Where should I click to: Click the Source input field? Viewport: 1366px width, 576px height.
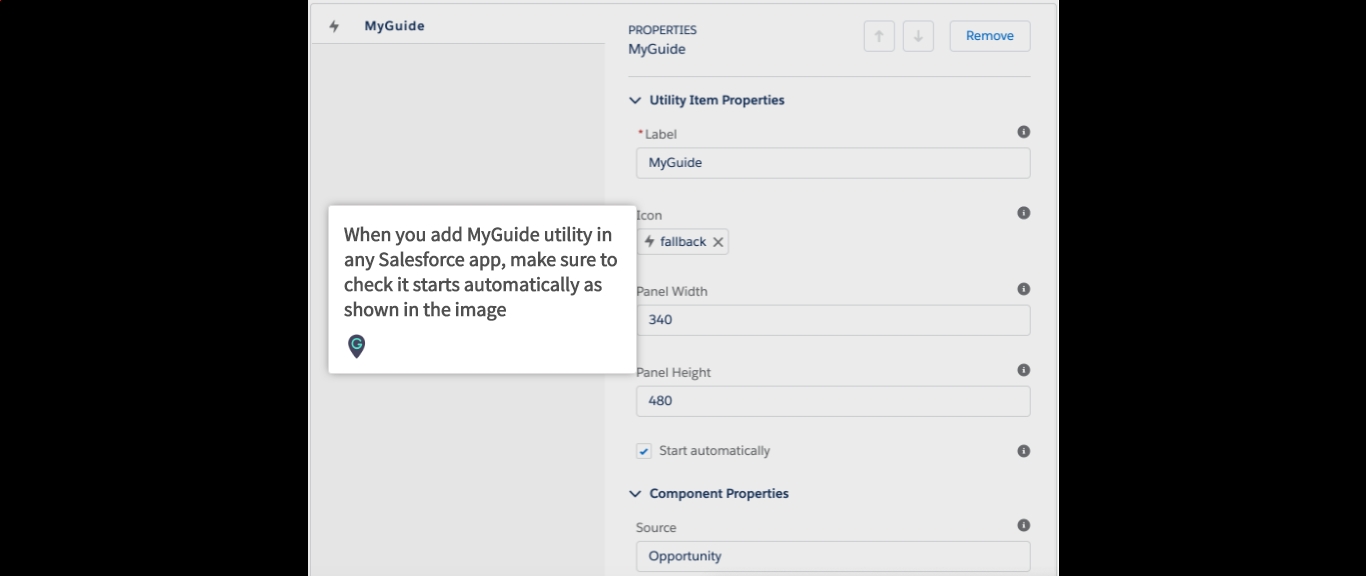[833, 556]
